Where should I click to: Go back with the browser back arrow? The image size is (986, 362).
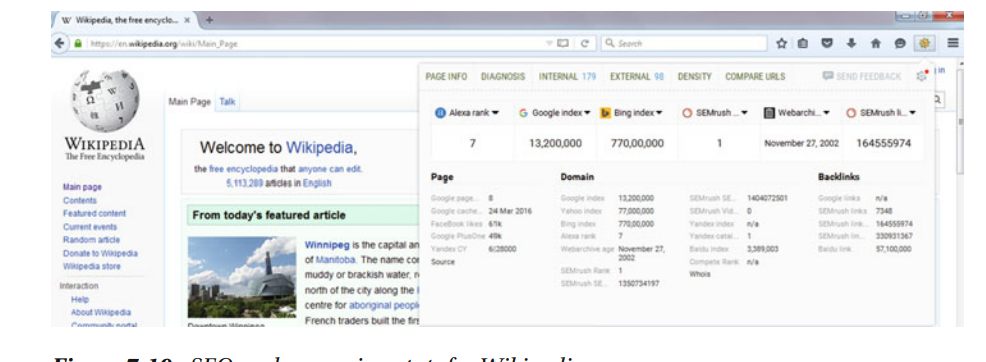pos(60,43)
